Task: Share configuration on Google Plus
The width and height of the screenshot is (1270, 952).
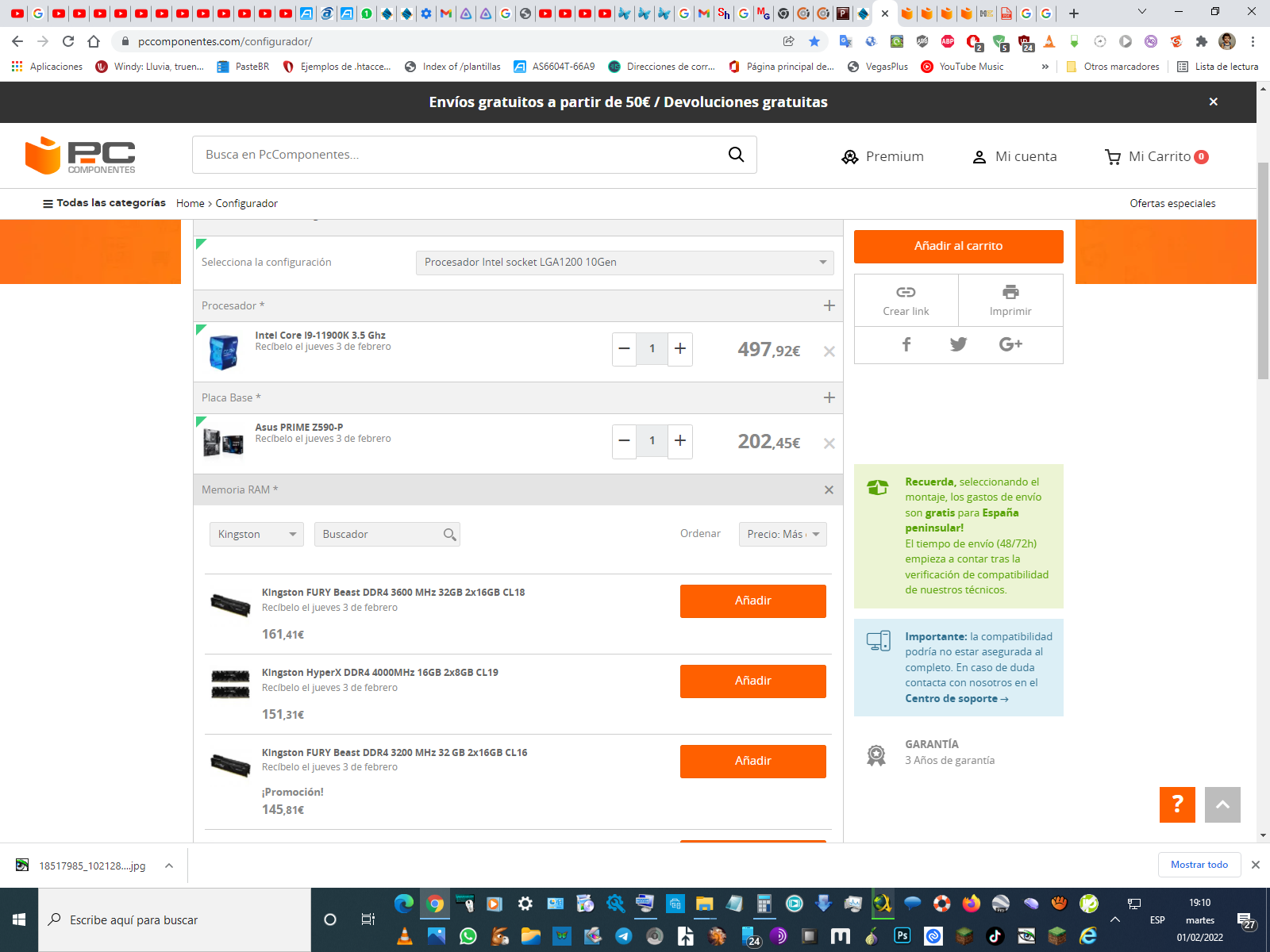Action: tap(1010, 344)
